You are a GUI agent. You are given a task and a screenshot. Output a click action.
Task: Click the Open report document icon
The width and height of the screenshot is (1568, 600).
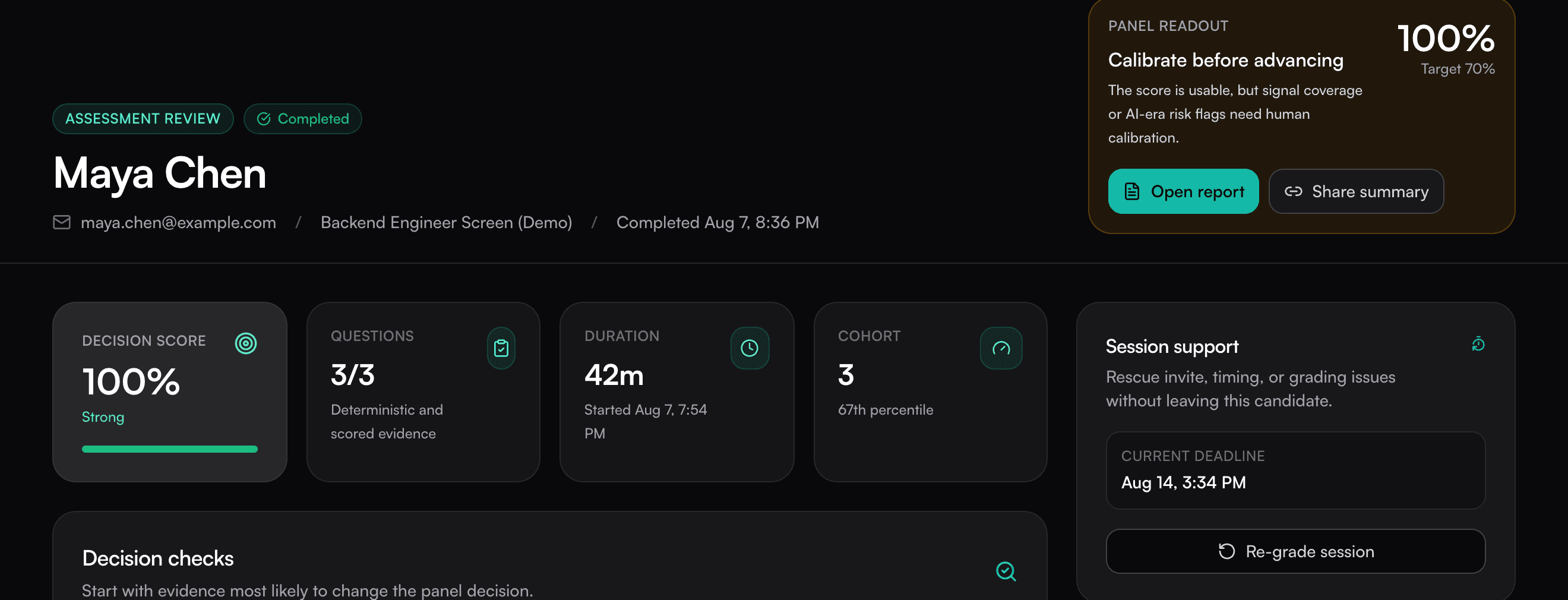tap(1131, 191)
